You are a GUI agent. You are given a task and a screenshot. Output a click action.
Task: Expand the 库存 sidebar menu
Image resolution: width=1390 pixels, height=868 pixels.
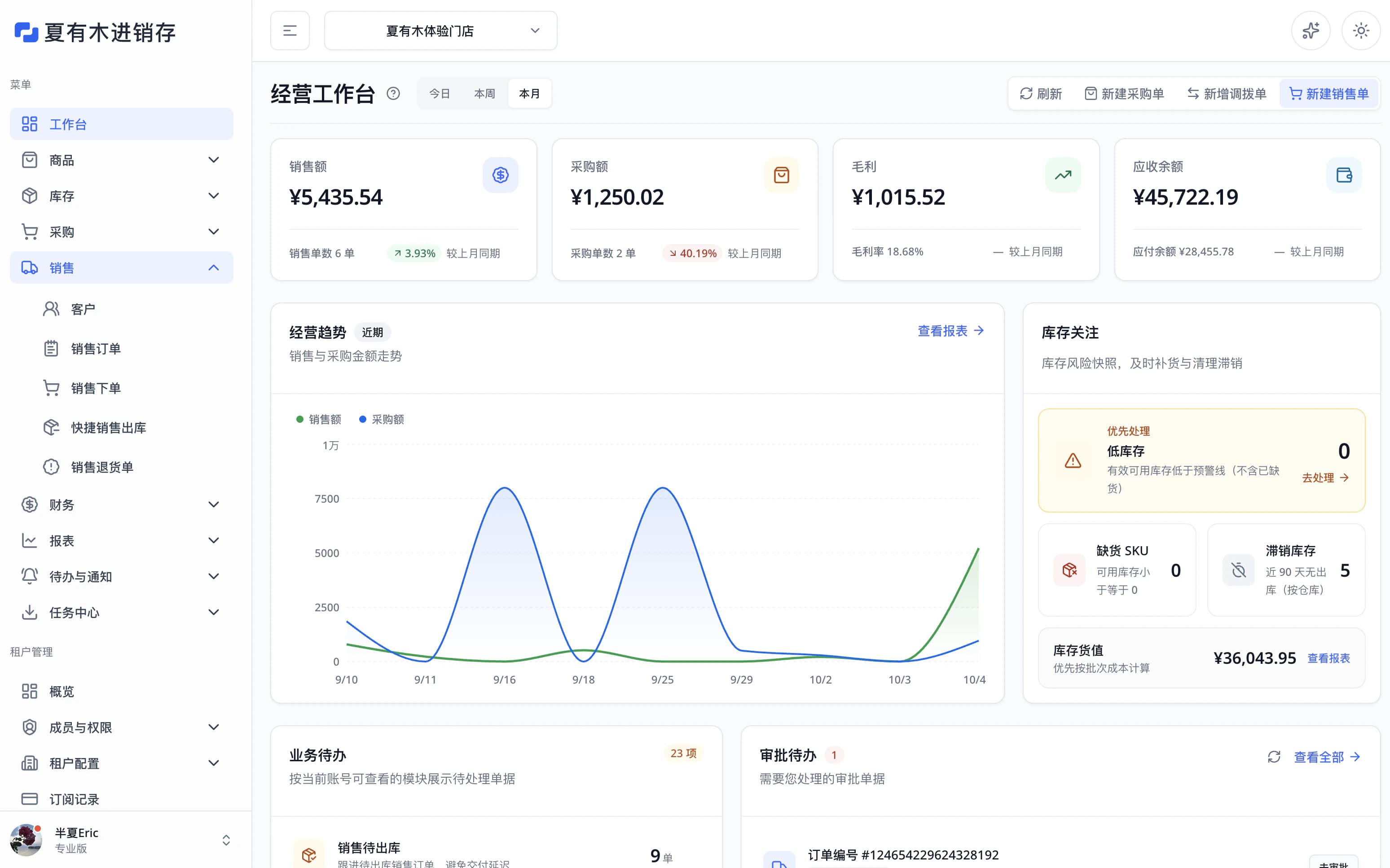click(122, 196)
